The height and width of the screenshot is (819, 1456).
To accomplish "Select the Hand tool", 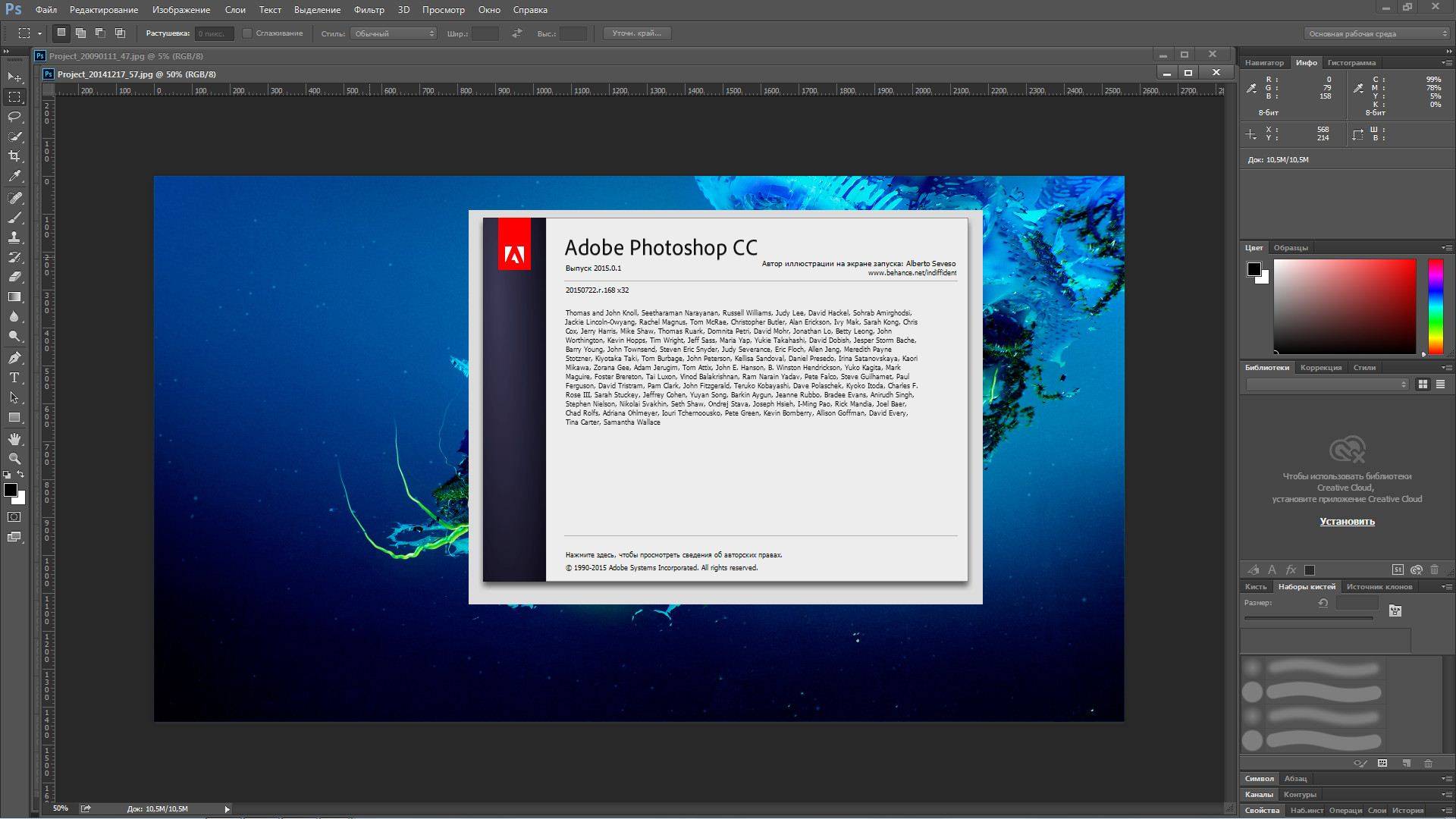I will tap(14, 439).
